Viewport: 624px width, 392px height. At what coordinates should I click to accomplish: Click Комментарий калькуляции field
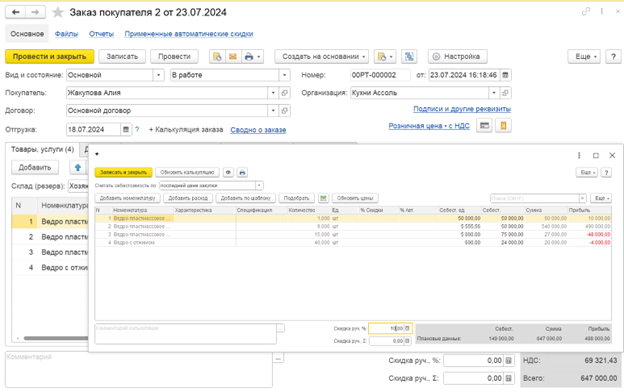185,333
